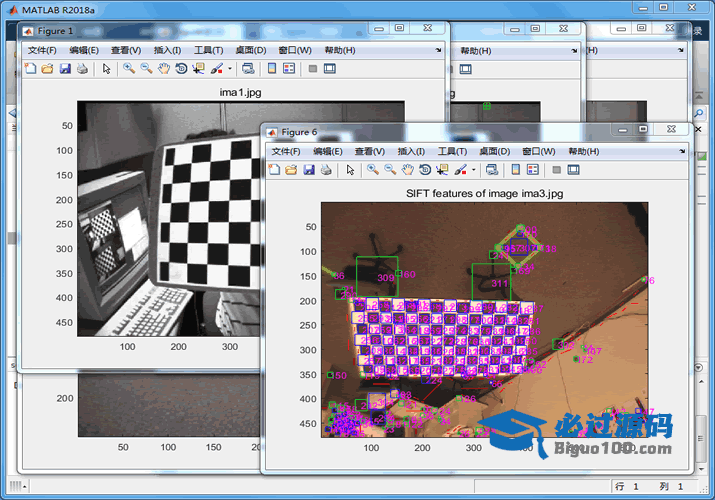
Task: Open brush color dropdown arrow in Figure 1
Action: coord(230,70)
